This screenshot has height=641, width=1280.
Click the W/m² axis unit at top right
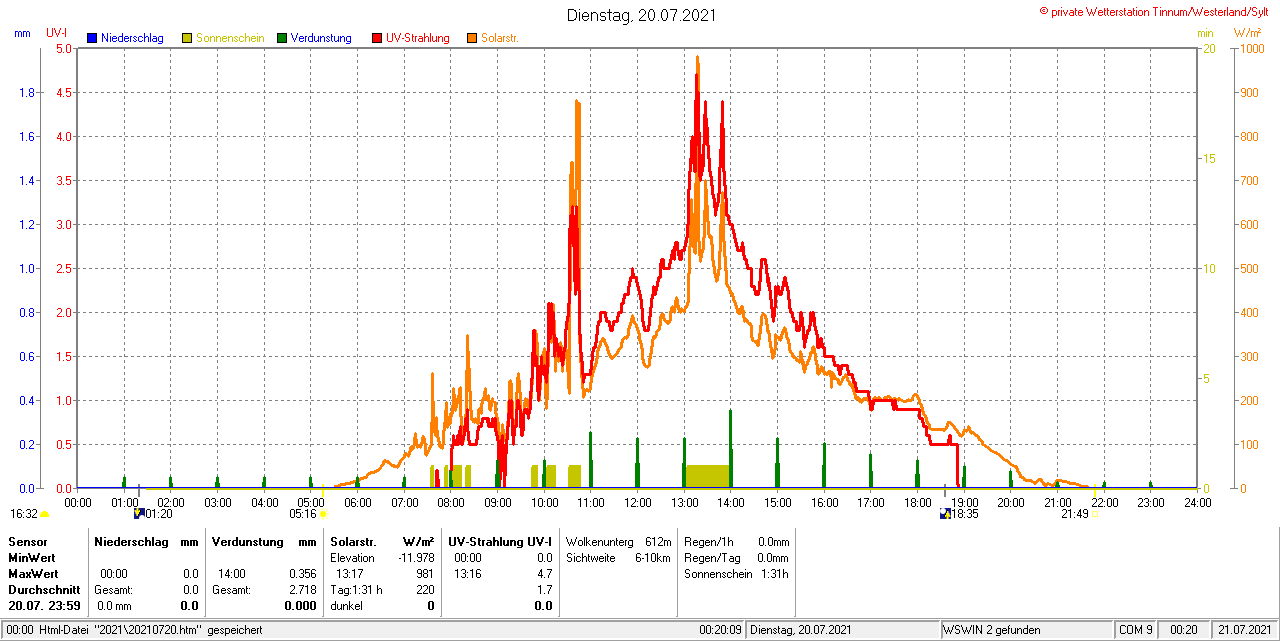1247,33
